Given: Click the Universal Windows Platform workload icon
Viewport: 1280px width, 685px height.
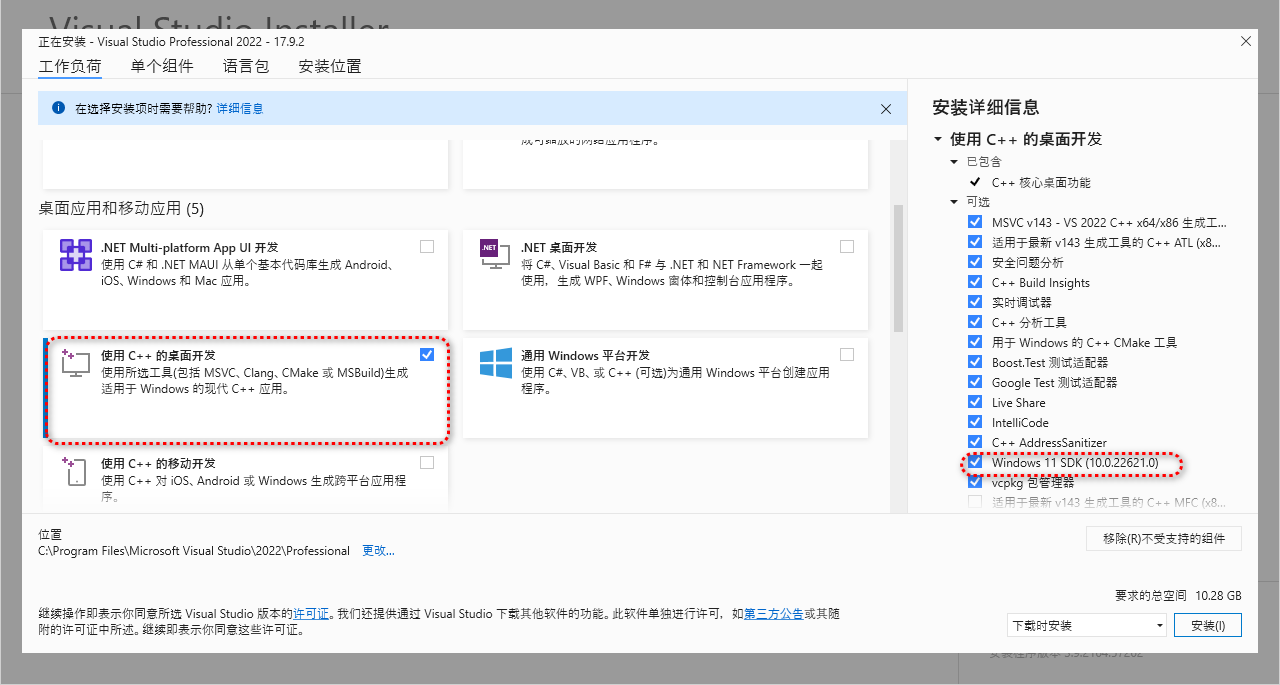Looking at the screenshot, I should pos(494,365).
